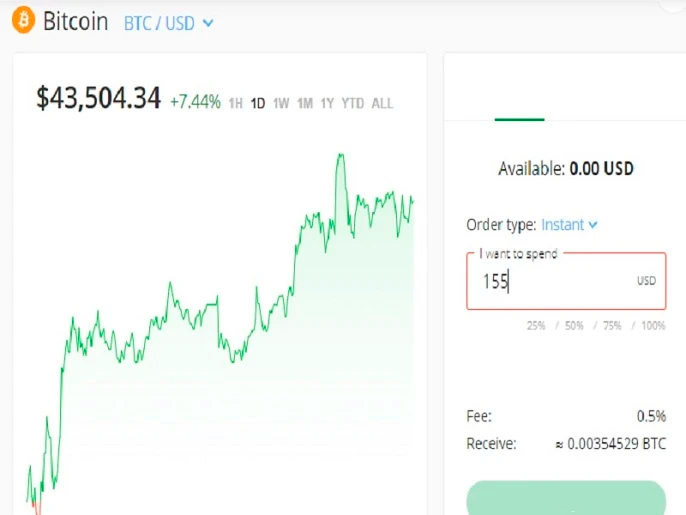Expand the BTC / USD chevron arrow
The width and height of the screenshot is (686, 515).
[x=208, y=22]
